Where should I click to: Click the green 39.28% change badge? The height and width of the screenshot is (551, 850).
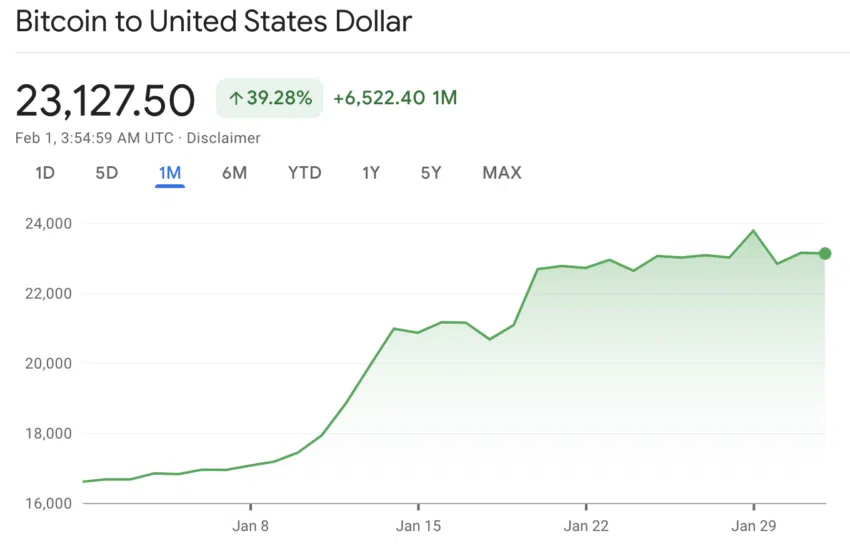(x=270, y=98)
